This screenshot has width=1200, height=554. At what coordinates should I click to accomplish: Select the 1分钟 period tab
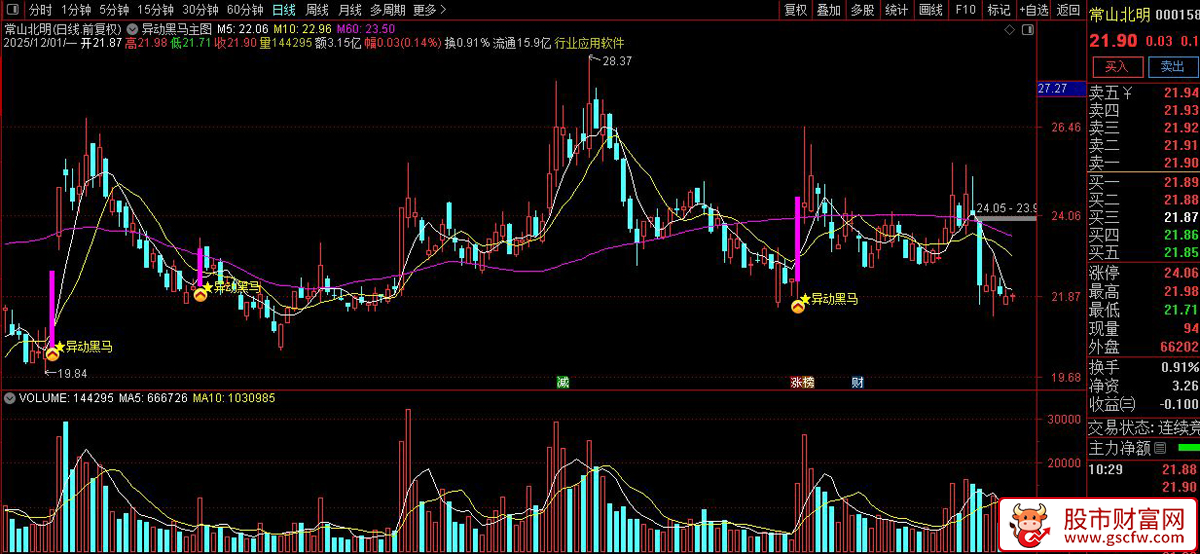[x=76, y=10]
